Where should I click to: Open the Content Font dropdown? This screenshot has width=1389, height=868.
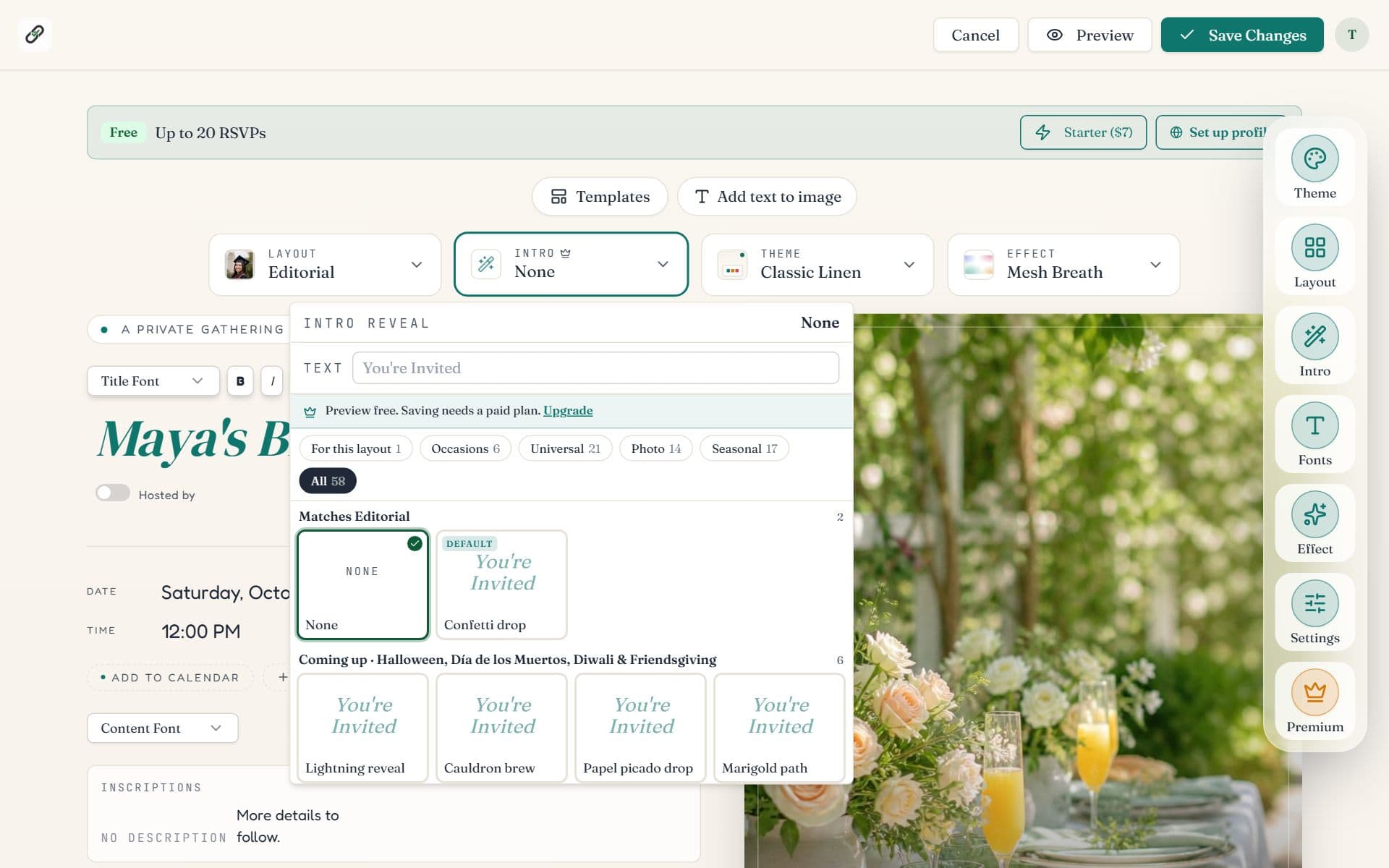coord(163,728)
